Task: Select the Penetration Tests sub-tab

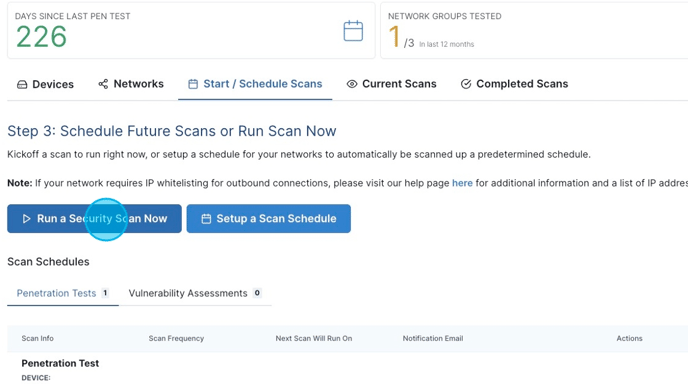Action: [x=63, y=293]
